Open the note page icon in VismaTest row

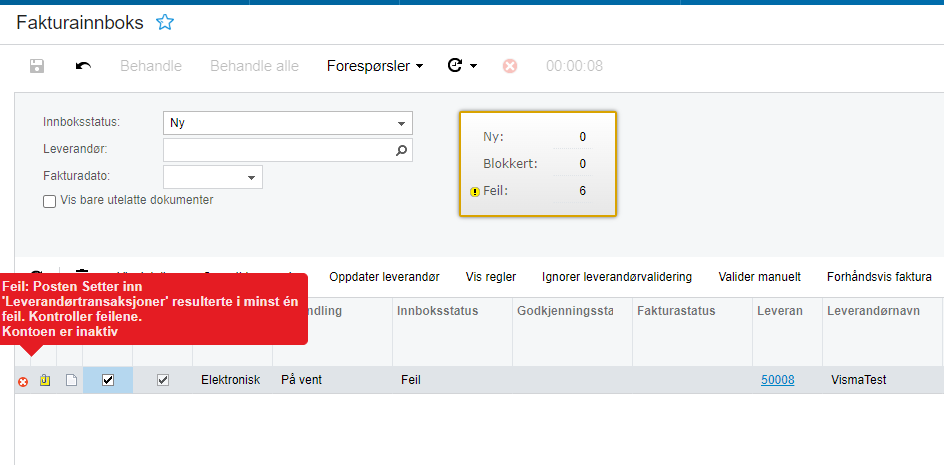(71, 380)
